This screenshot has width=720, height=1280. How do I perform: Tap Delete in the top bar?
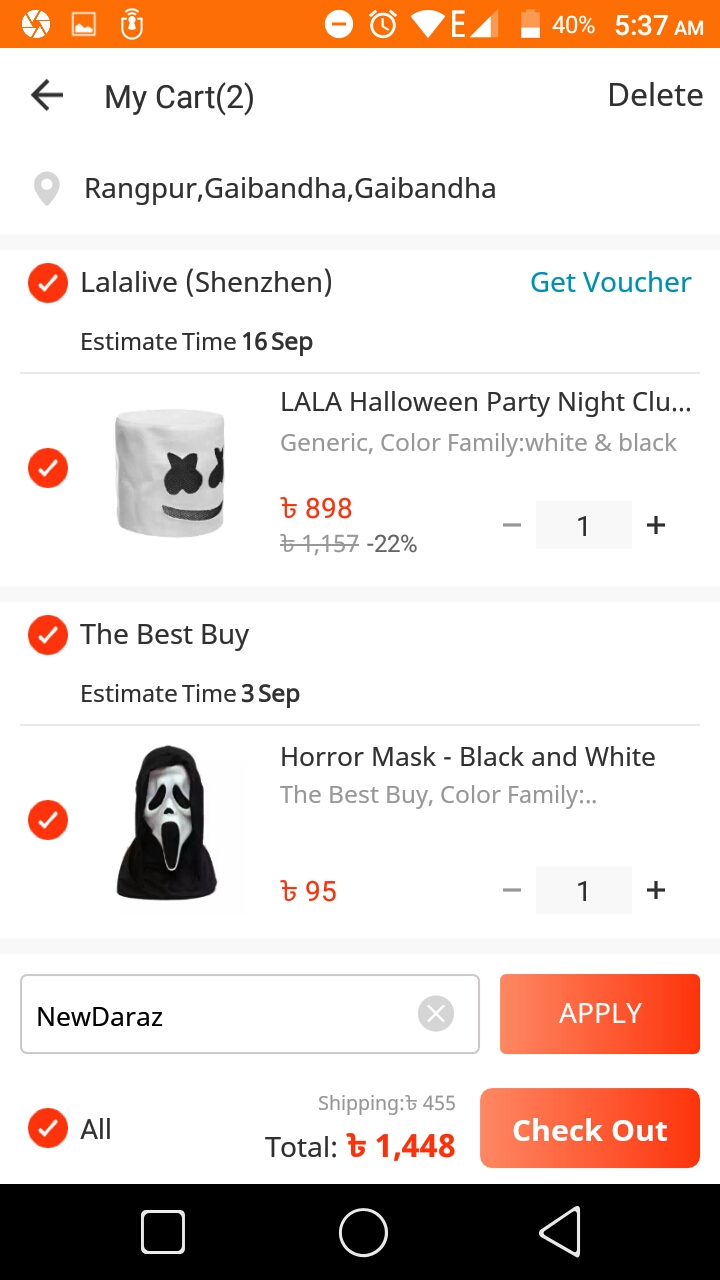point(655,95)
